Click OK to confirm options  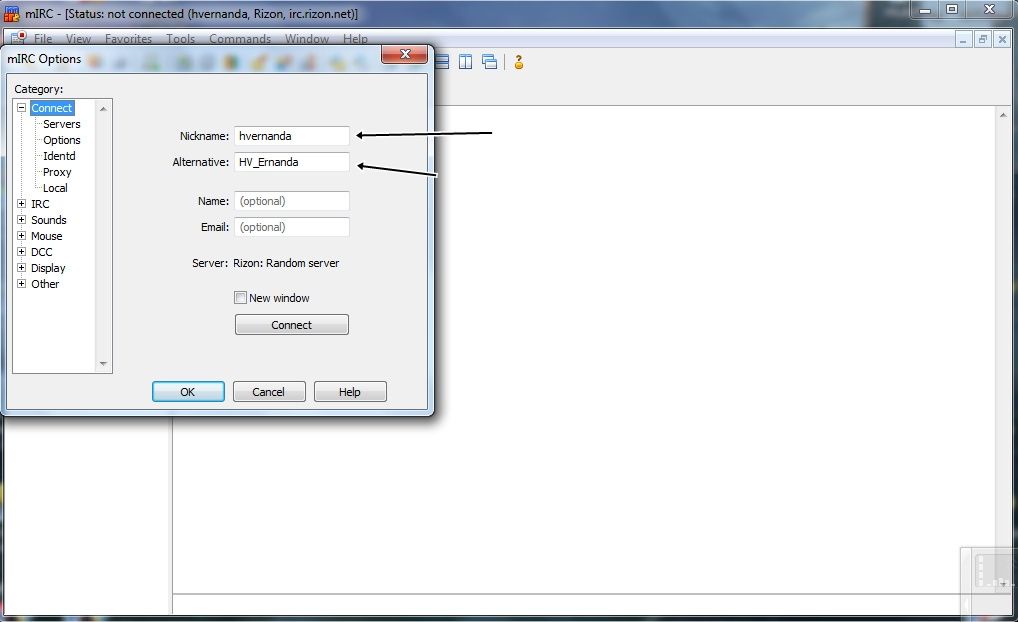(x=188, y=392)
